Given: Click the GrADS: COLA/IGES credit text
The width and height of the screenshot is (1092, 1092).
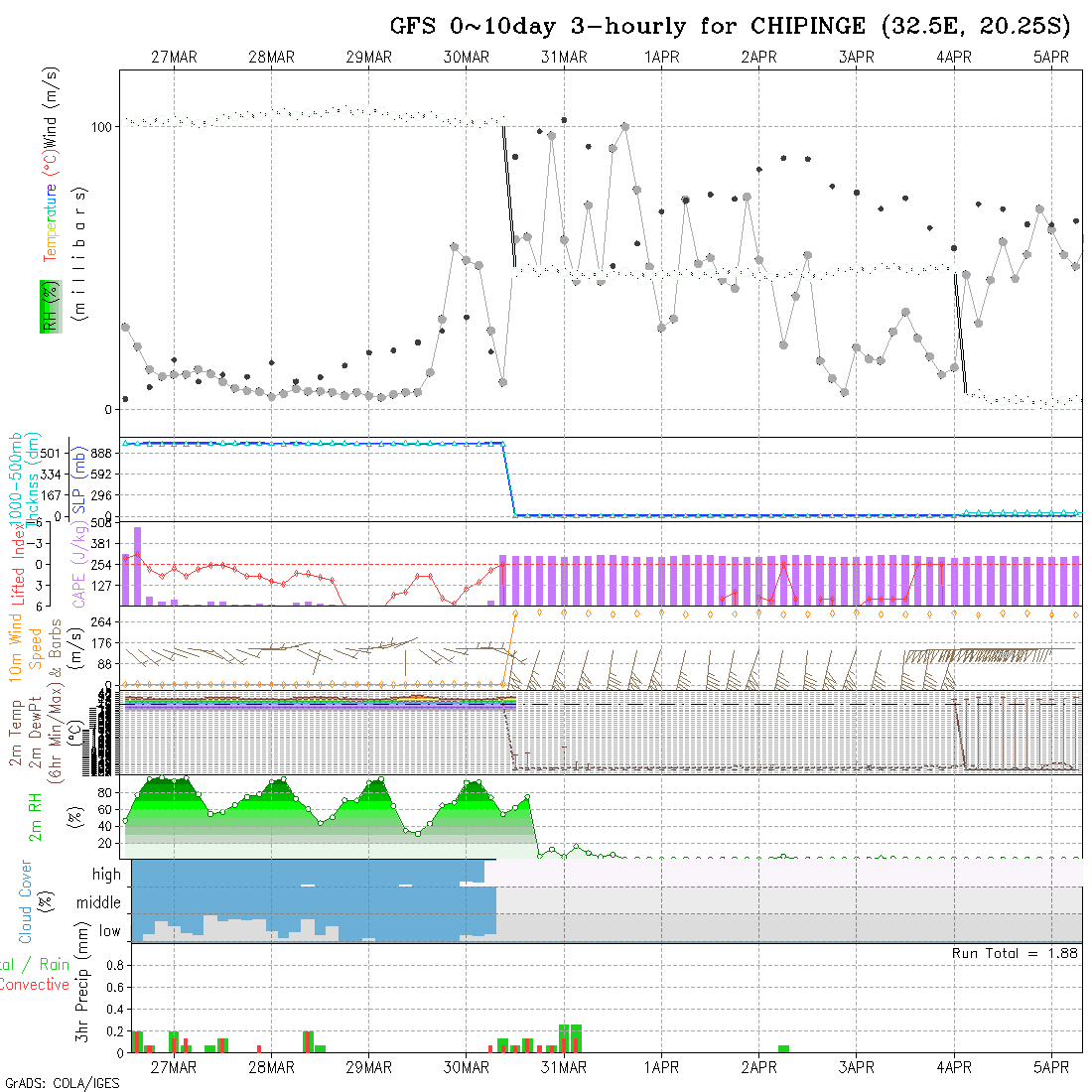Looking at the screenshot, I should pyautogui.click(x=62, y=1083).
